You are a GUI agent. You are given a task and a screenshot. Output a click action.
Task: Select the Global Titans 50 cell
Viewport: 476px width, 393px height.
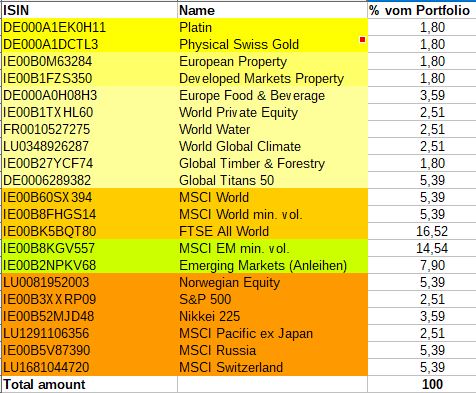(x=272, y=180)
